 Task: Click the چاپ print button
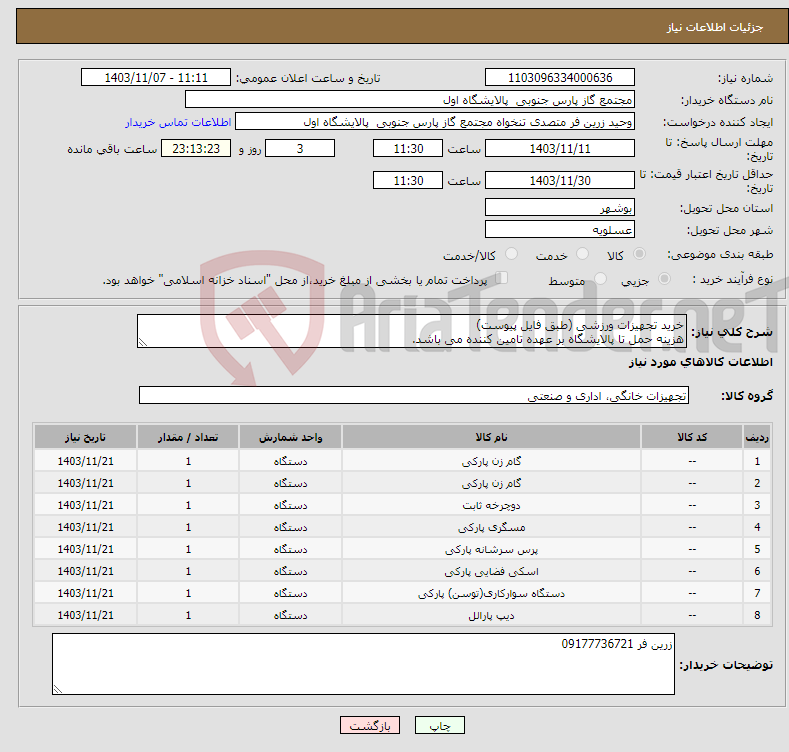coord(440,725)
